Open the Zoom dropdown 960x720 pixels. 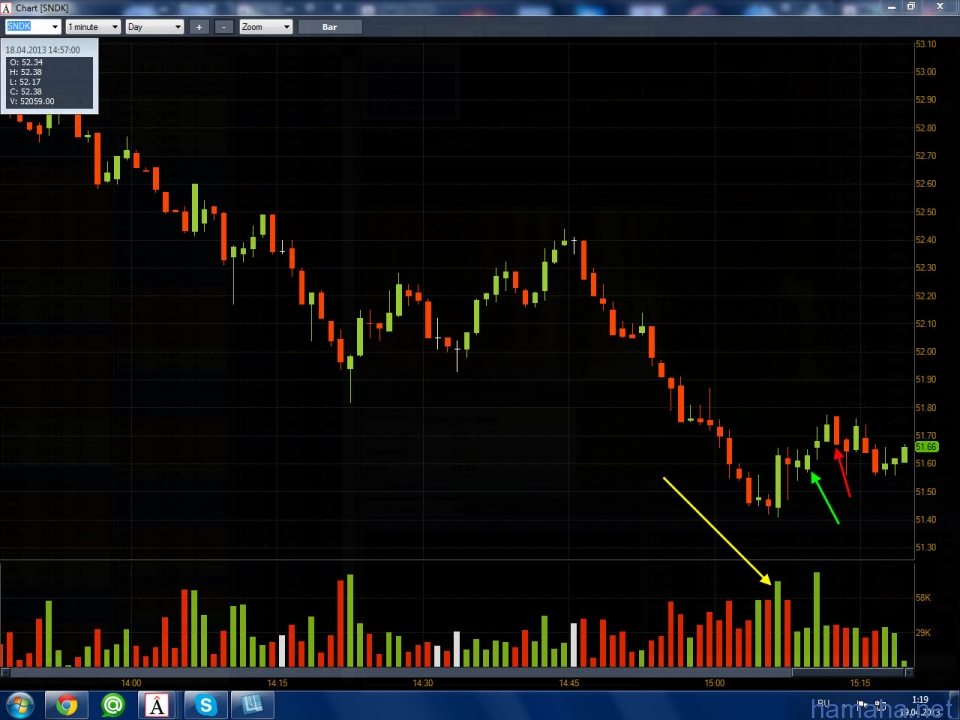click(x=287, y=27)
